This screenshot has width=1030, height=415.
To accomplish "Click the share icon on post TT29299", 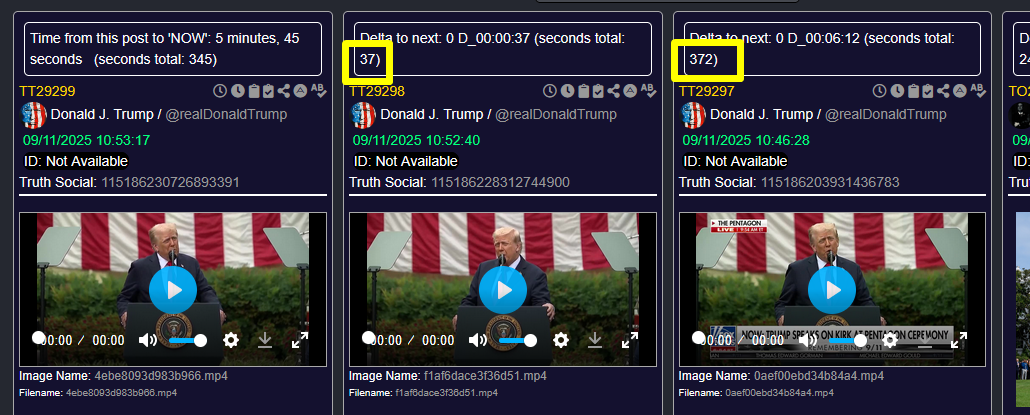I will 284,91.
